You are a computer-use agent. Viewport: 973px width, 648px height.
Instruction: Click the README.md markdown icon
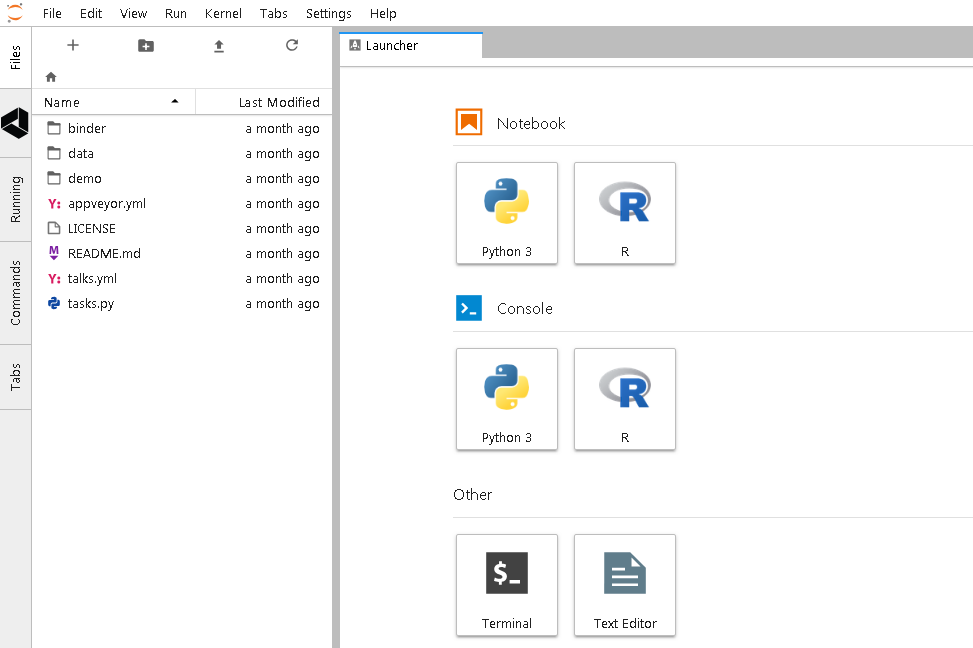[54, 253]
